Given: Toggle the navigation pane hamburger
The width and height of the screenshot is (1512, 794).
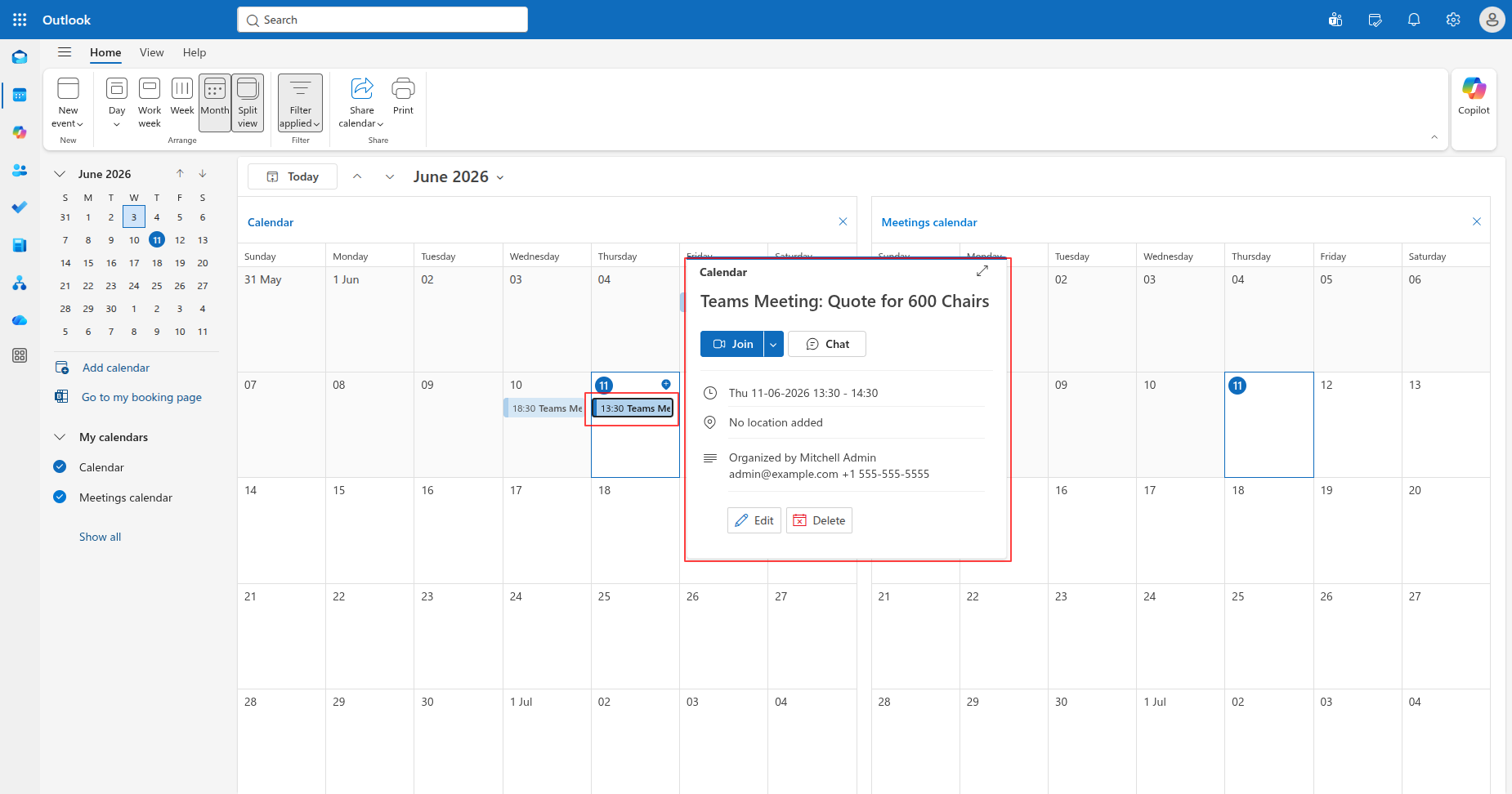Looking at the screenshot, I should (65, 52).
